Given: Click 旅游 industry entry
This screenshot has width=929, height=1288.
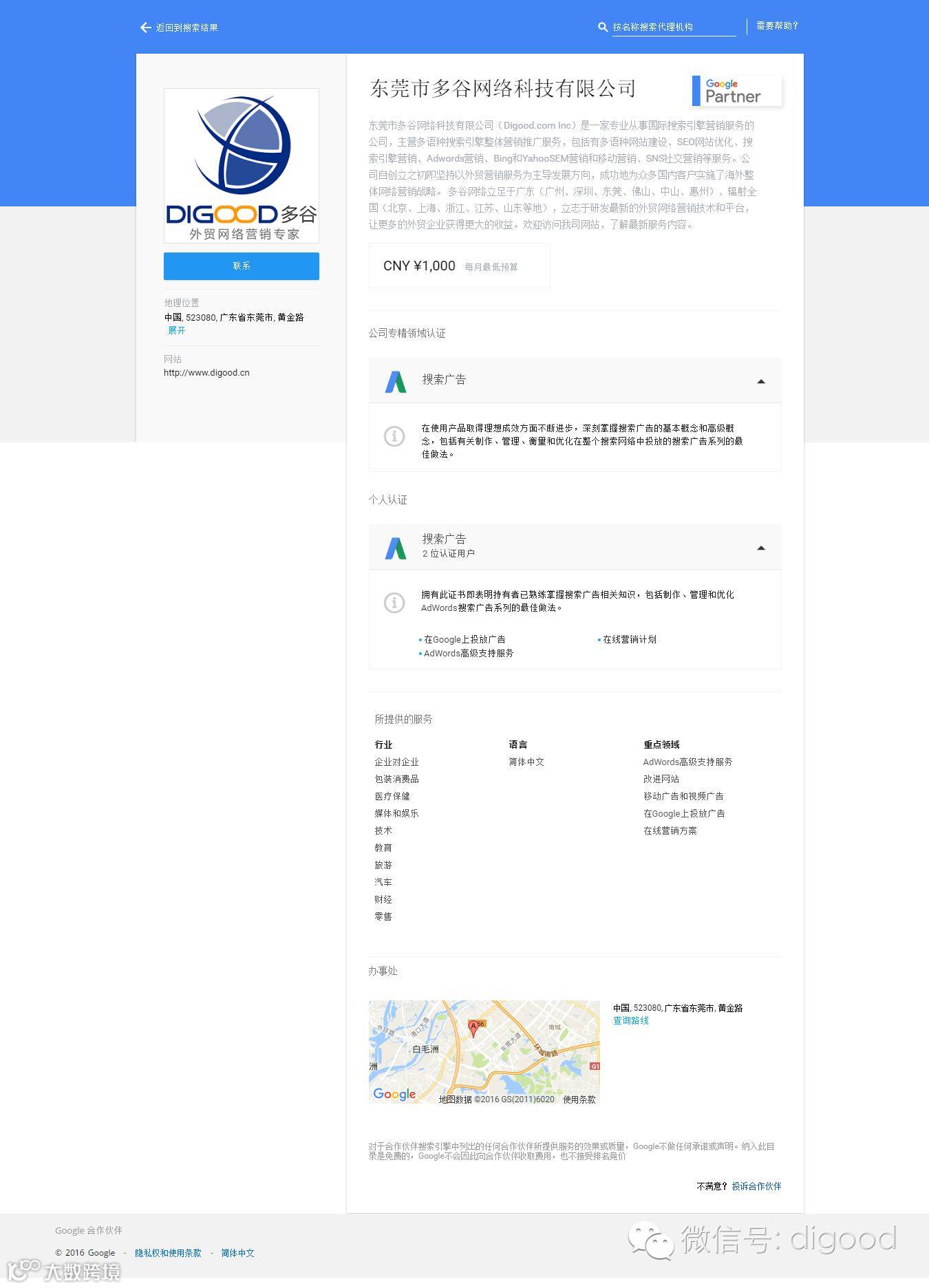Looking at the screenshot, I should pyautogui.click(x=383, y=866).
